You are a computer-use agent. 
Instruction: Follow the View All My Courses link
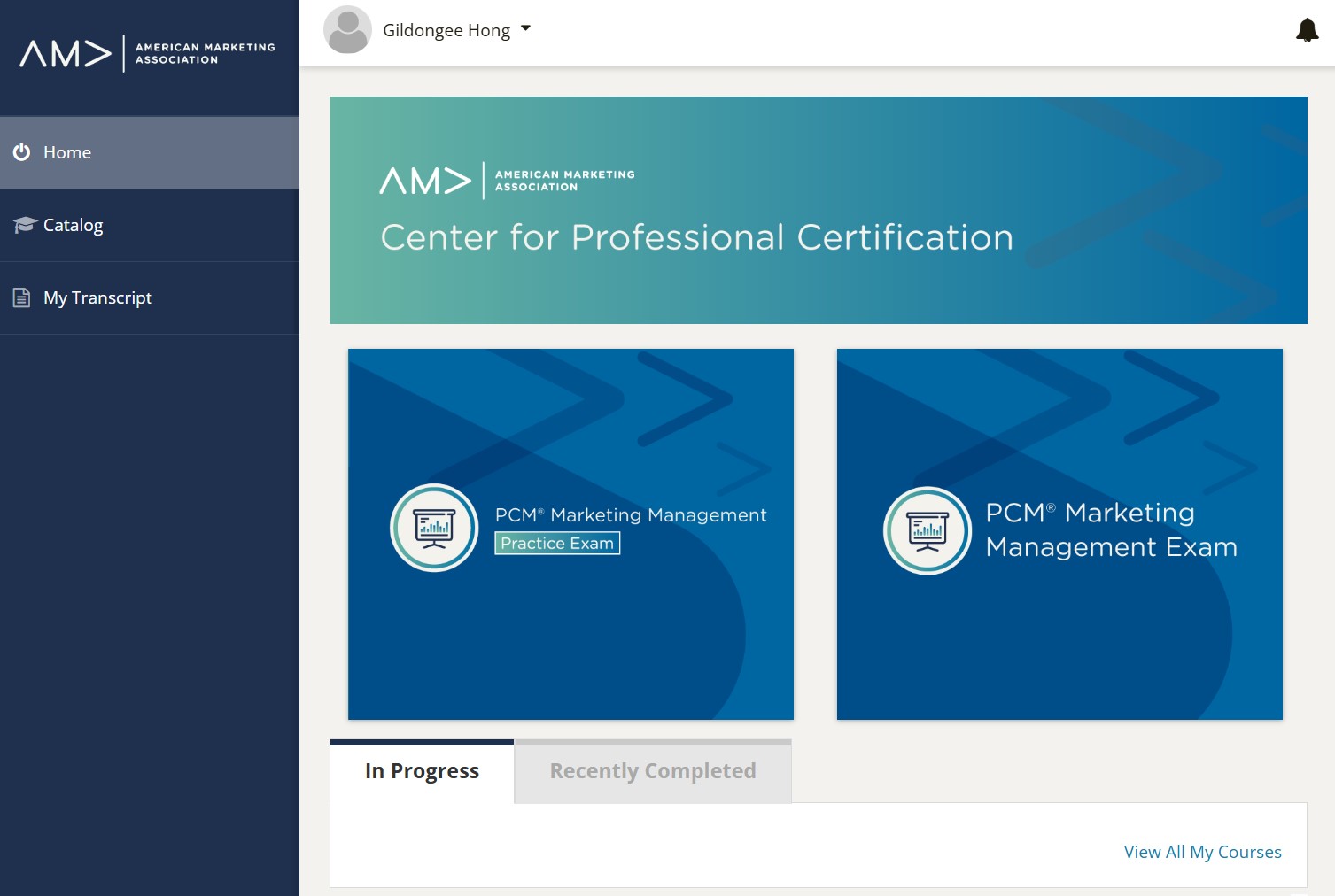click(1202, 852)
